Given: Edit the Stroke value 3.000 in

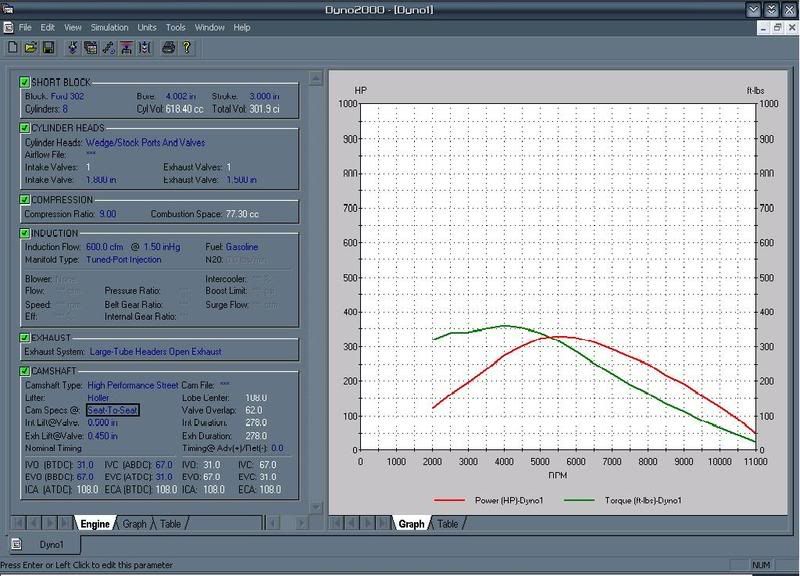Looking at the screenshot, I should pos(264,96).
